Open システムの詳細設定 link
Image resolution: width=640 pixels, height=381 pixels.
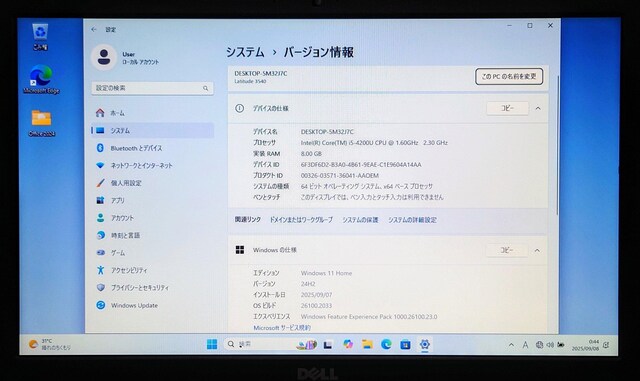412,220
